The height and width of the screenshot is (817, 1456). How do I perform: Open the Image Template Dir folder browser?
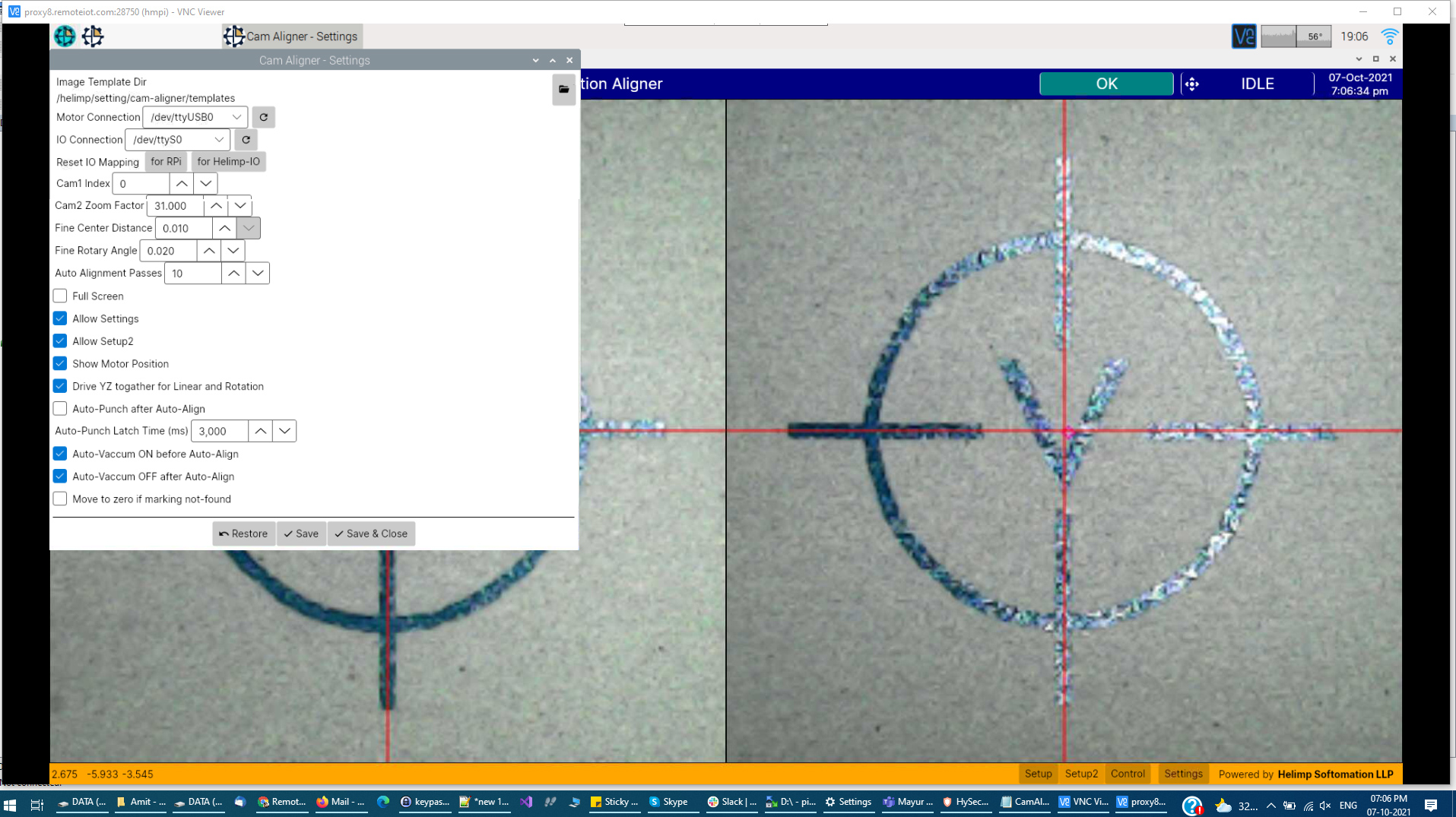pos(563,90)
